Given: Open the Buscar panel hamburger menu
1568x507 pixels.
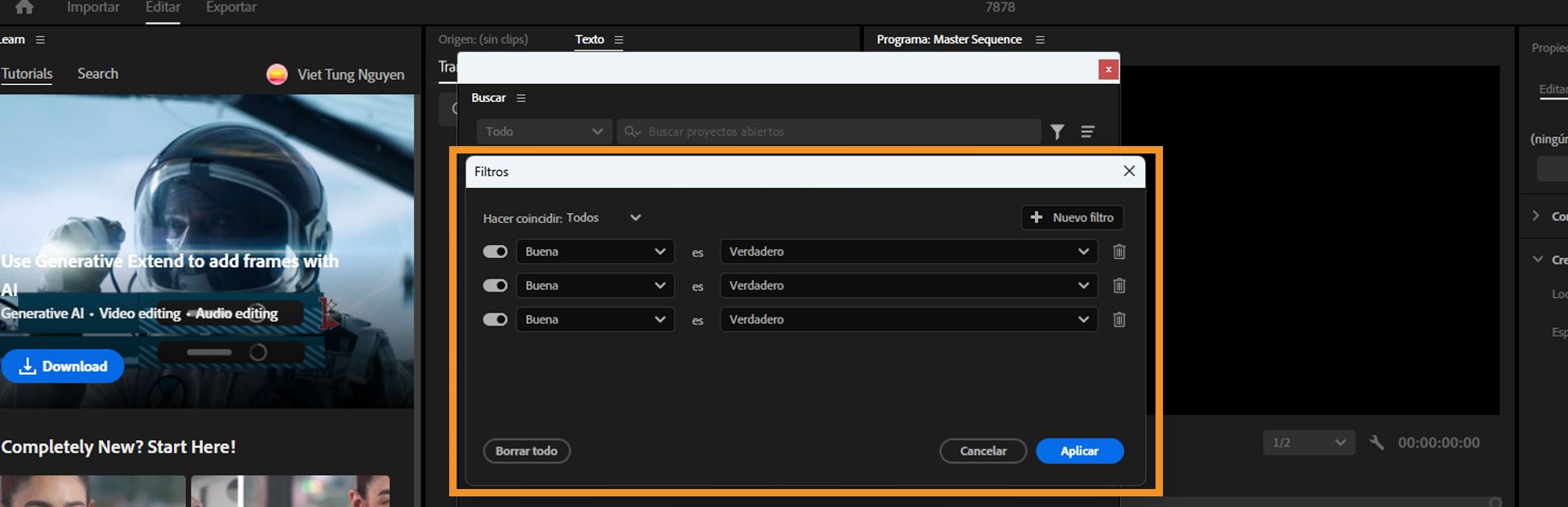Looking at the screenshot, I should tap(521, 98).
